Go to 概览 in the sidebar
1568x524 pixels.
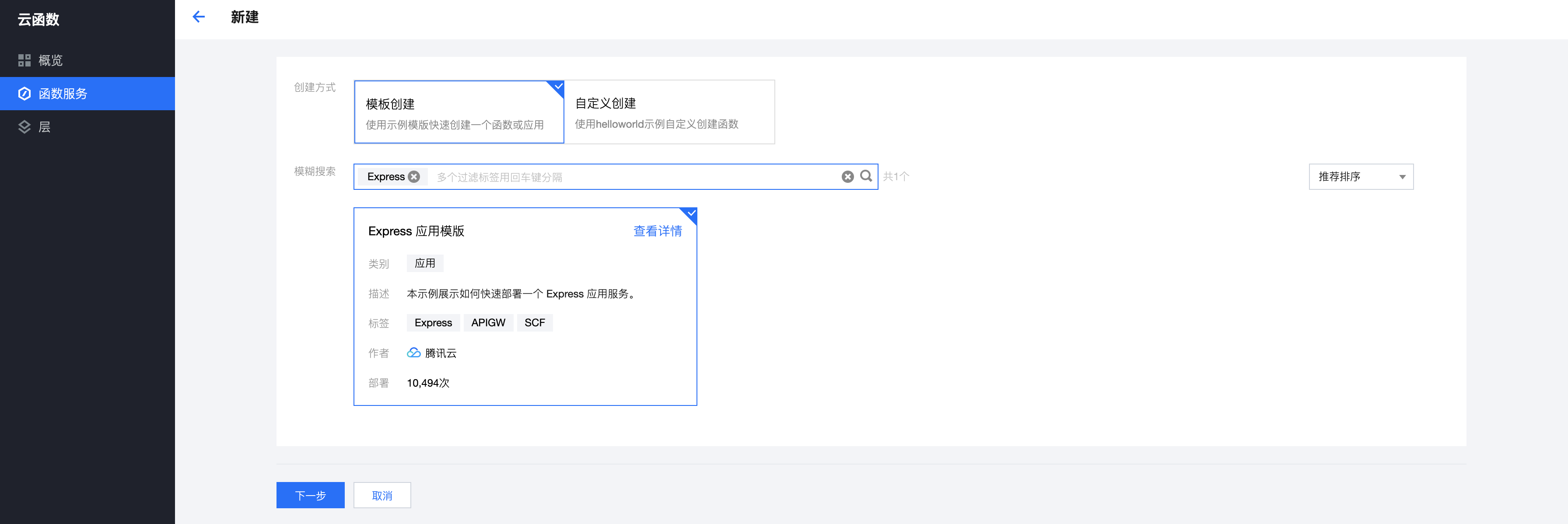tap(50, 60)
